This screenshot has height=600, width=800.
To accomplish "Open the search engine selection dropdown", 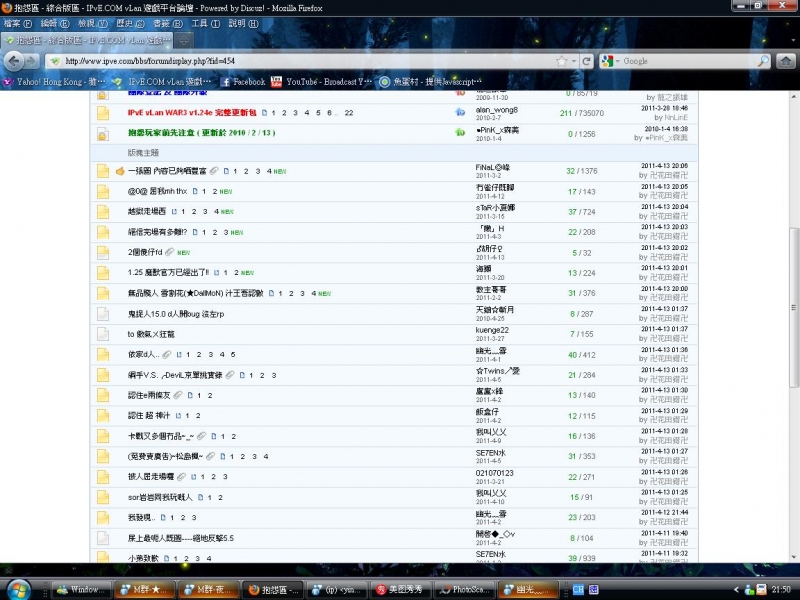I will tap(618, 62).
